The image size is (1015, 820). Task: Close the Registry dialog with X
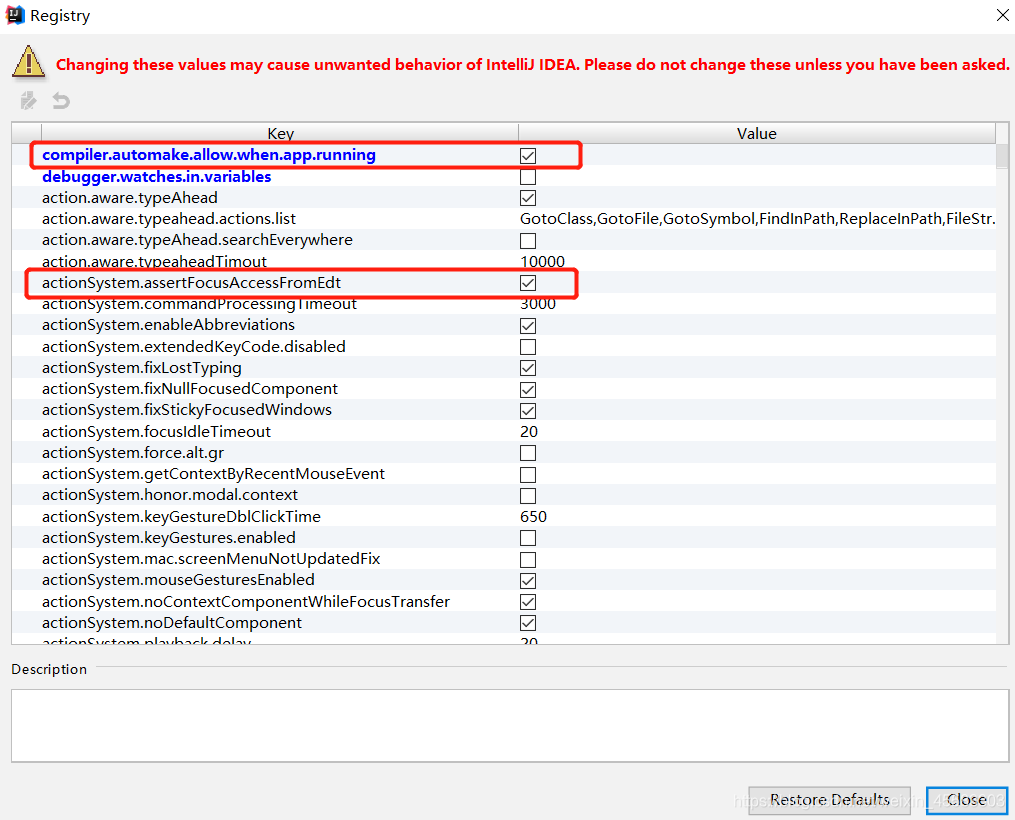(x=1002, y=15)
